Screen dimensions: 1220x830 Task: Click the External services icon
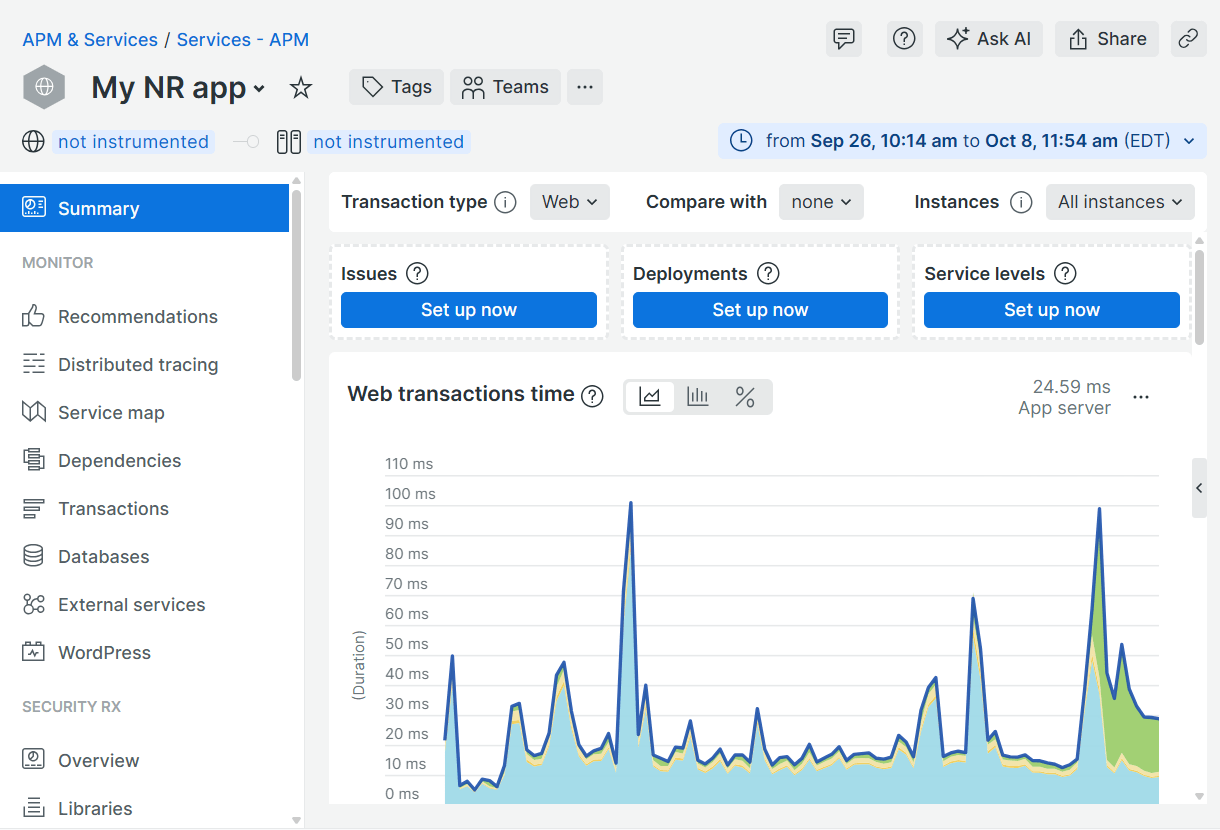[x=34, y=605]
